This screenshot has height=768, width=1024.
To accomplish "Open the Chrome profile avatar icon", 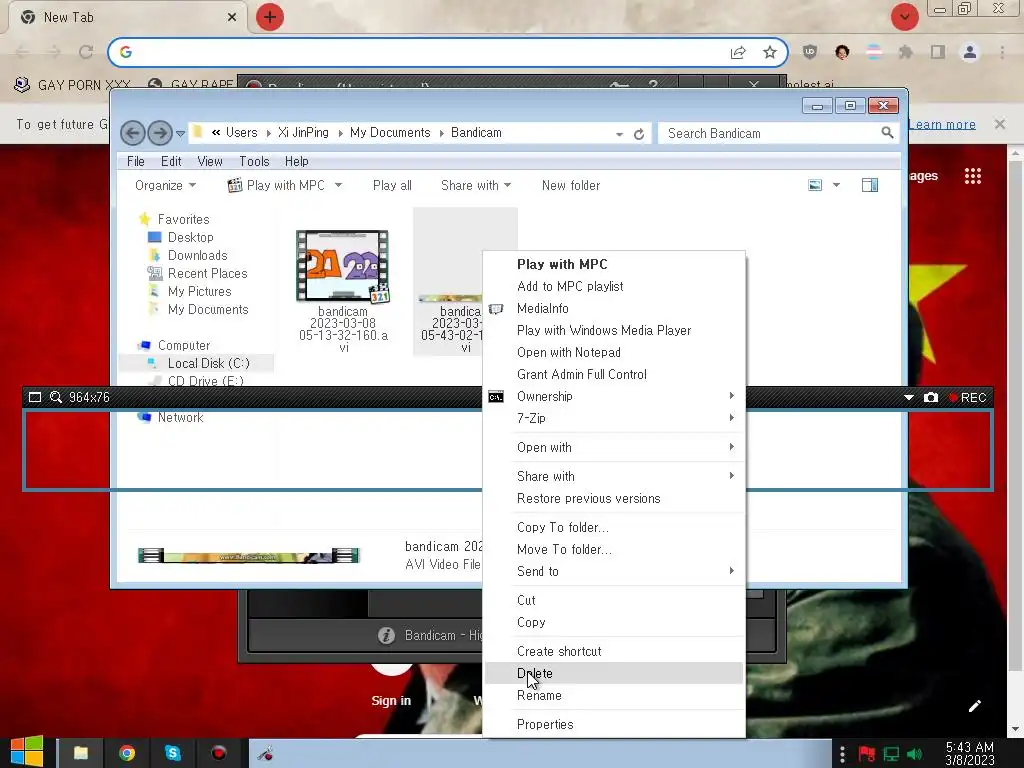I will point(970,52).
